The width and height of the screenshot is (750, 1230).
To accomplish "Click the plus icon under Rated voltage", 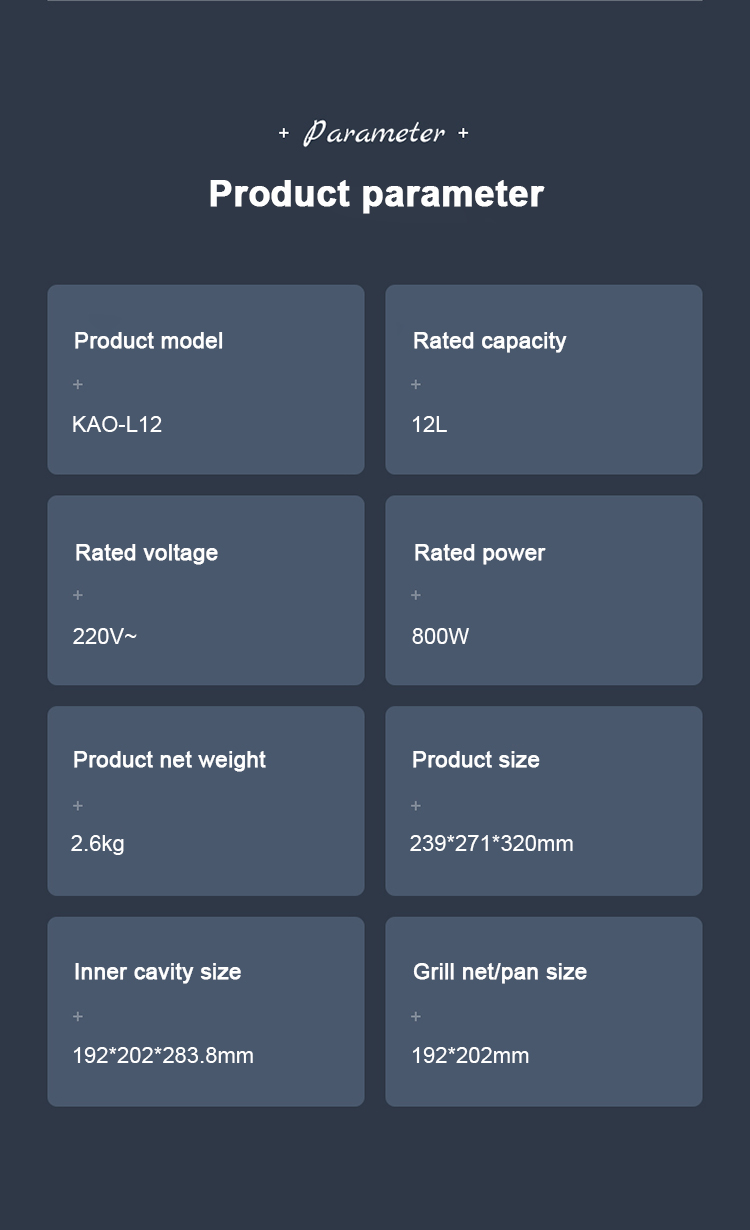I will click(x=78, y=595).
